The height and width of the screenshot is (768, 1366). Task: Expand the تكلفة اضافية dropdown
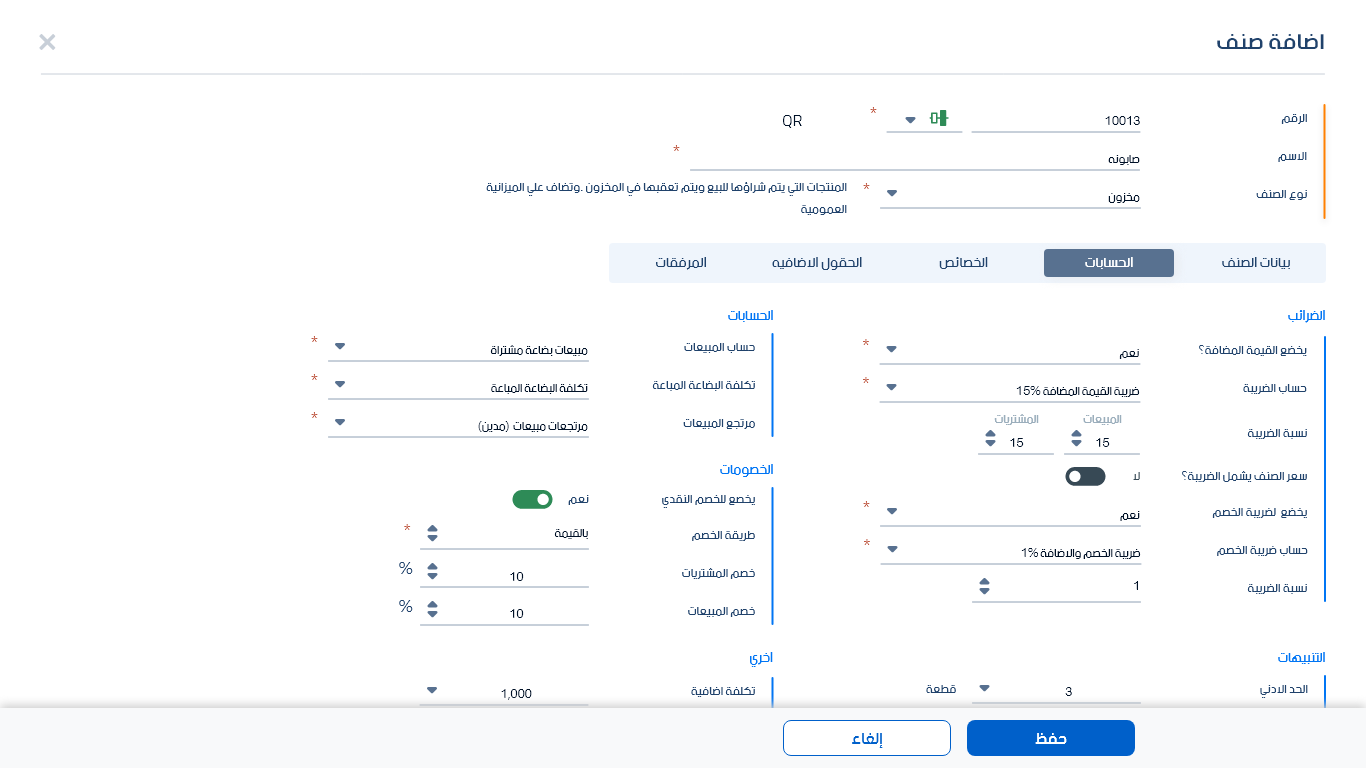point(431,689)
